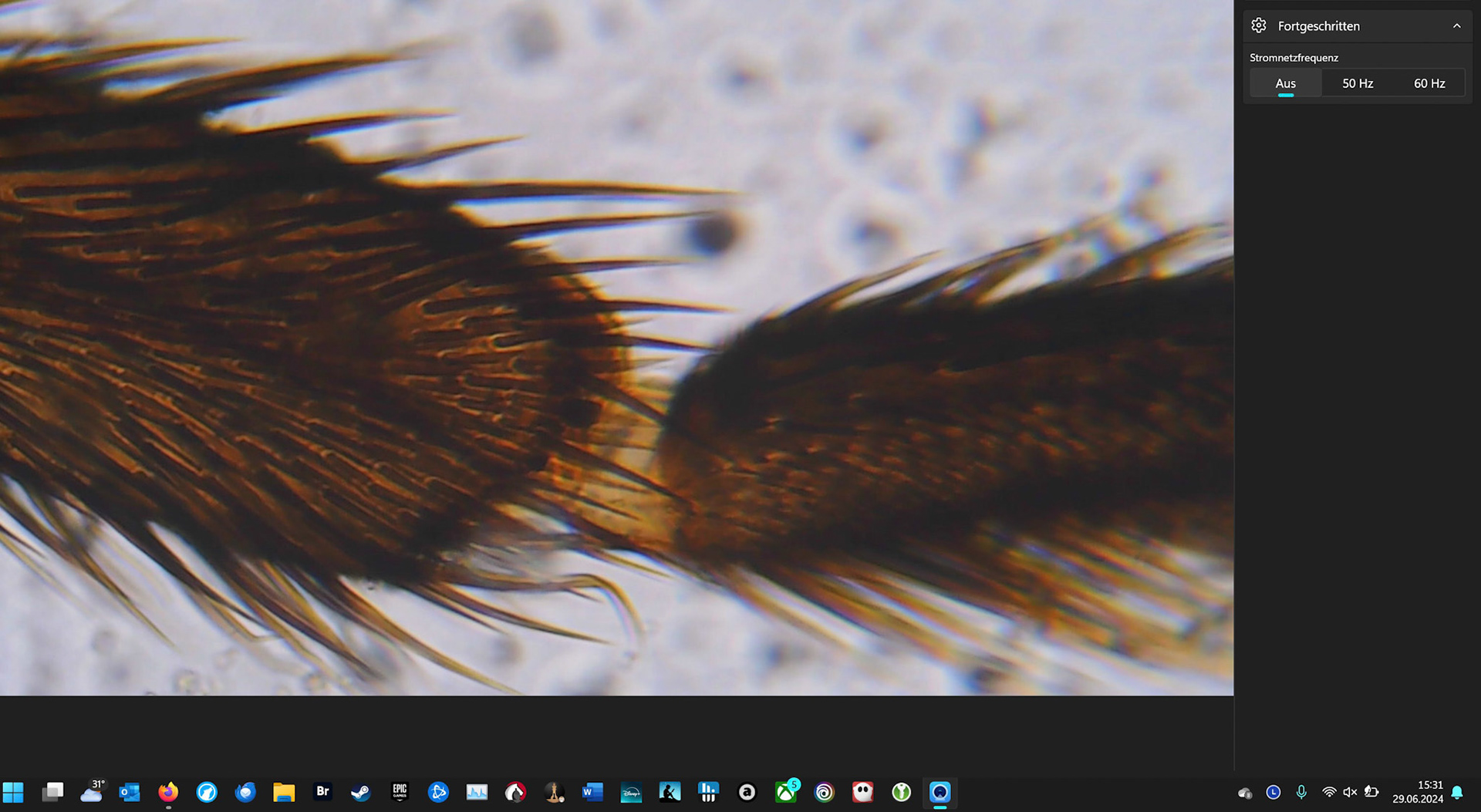Select the 60 Hz frequency option
Screen dimensions: 1481x812
(1429, 83)
